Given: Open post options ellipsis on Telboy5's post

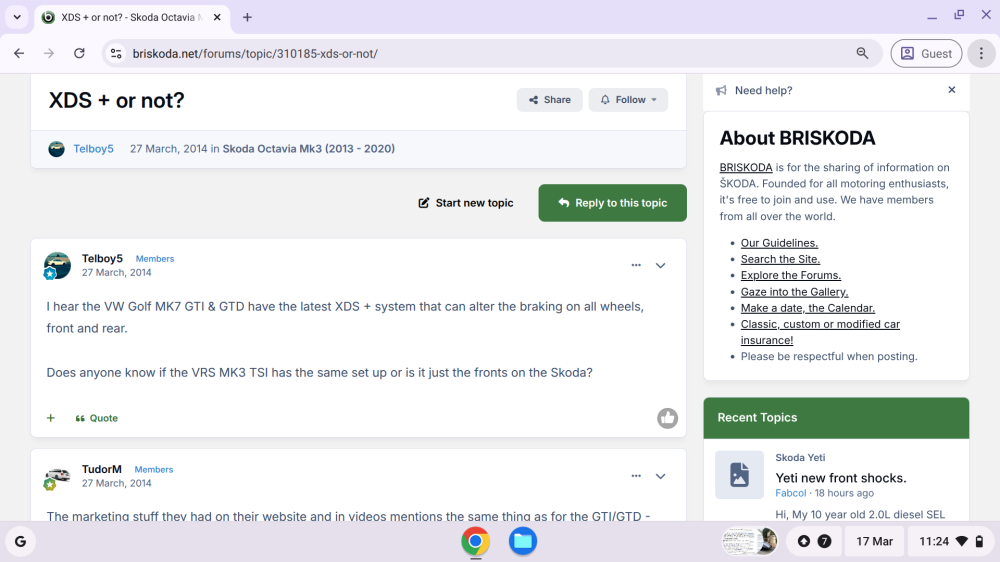Looking at the screenshot, I should click(x=636, y=265).
